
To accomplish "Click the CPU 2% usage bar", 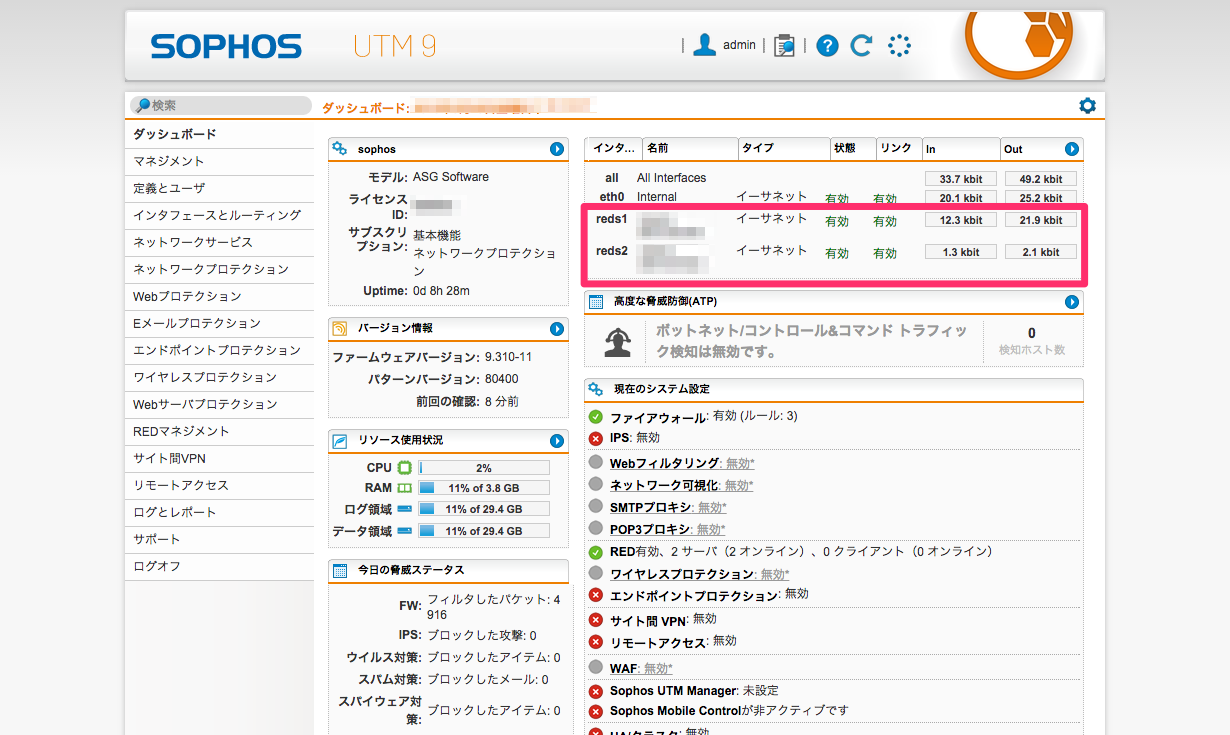I will [484, 468].
